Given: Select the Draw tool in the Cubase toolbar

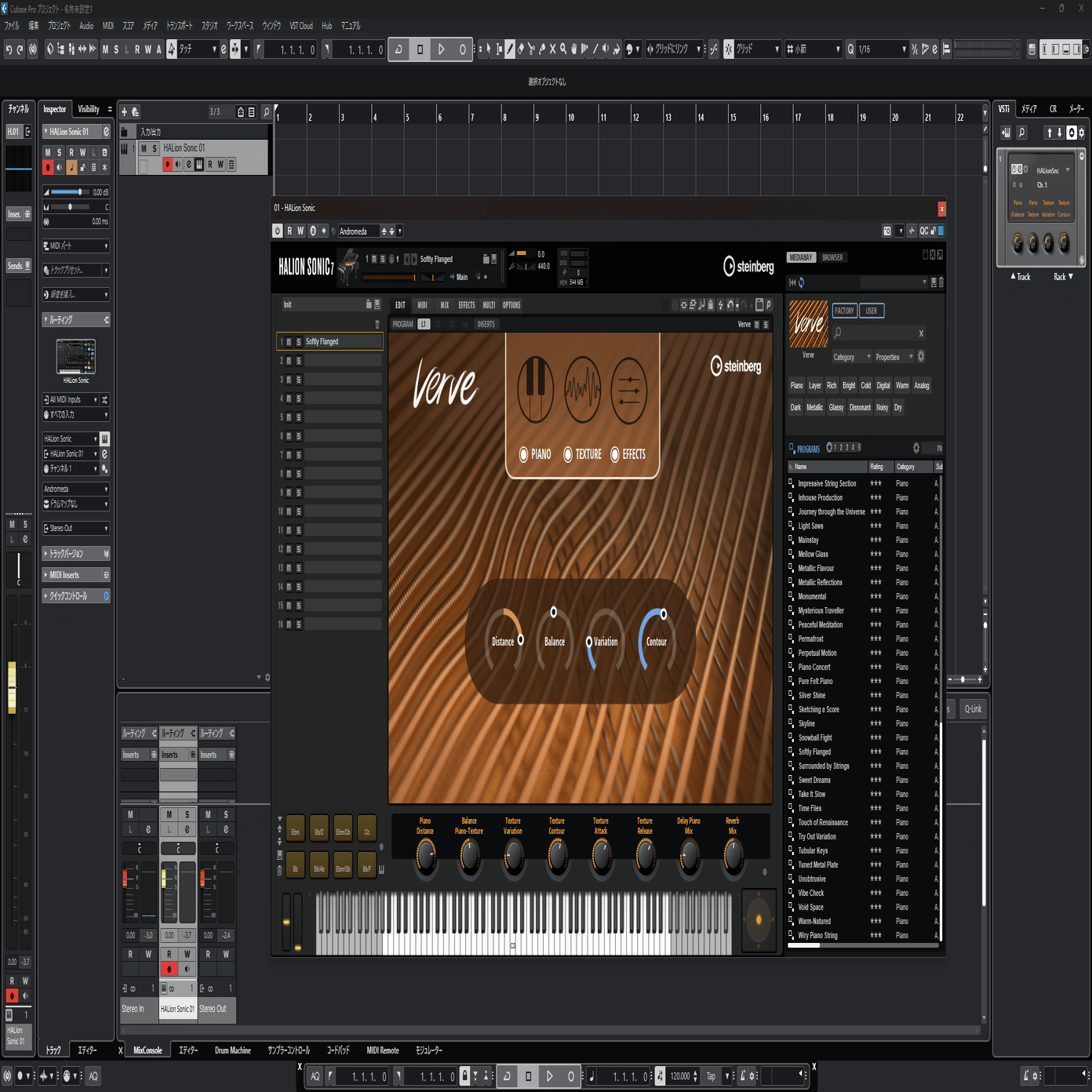Looking at the screenshot, I should pyautogui.click(x=511, y=48).
